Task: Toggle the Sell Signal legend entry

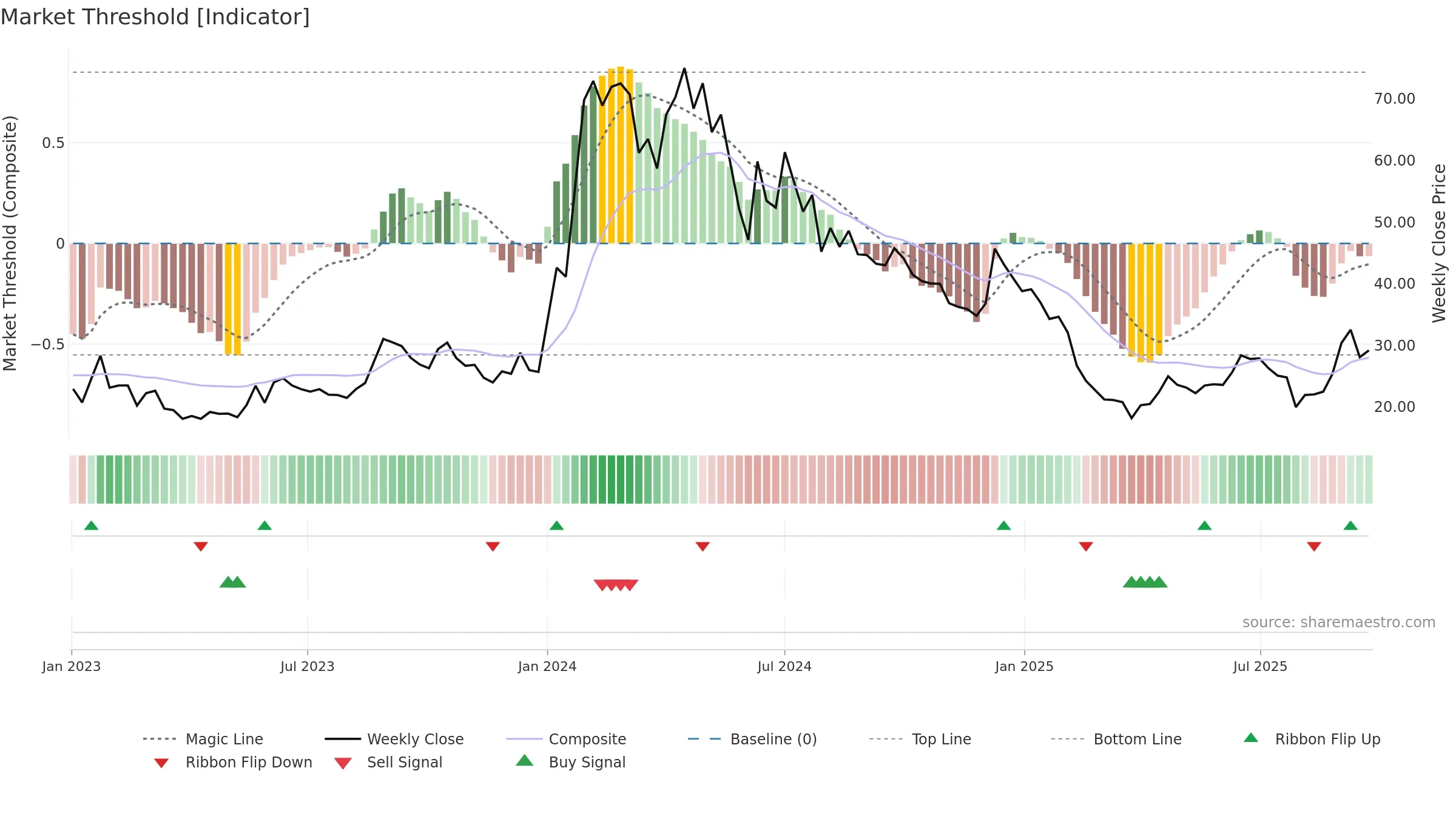Action: (x=388, y=762)
